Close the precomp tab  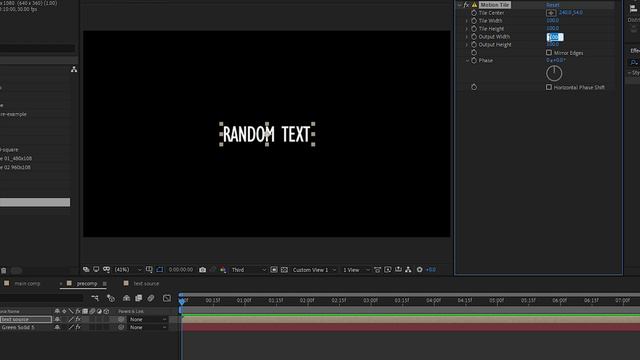point(61,283)
